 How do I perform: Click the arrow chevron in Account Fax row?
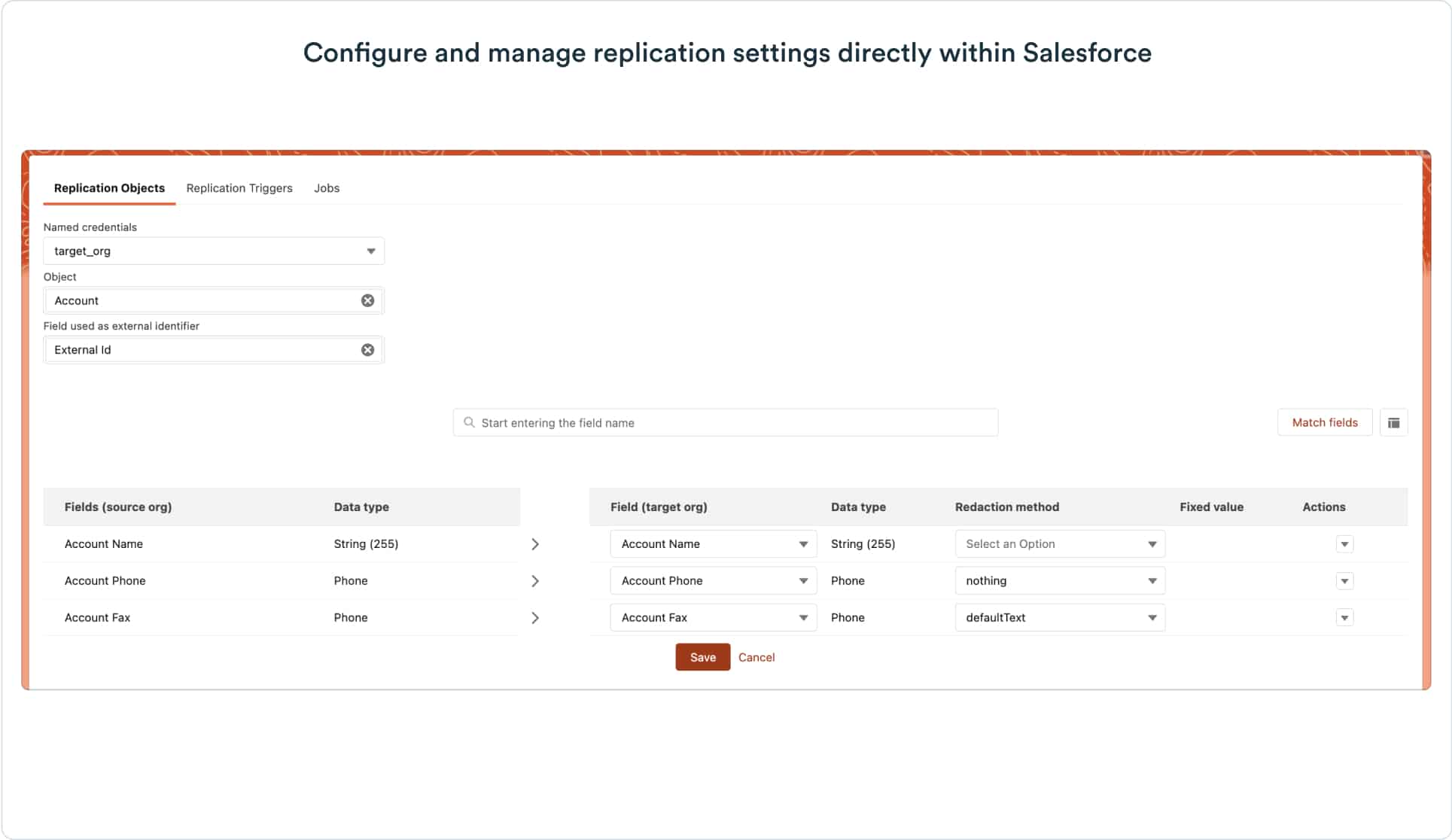tap(535, 618)
